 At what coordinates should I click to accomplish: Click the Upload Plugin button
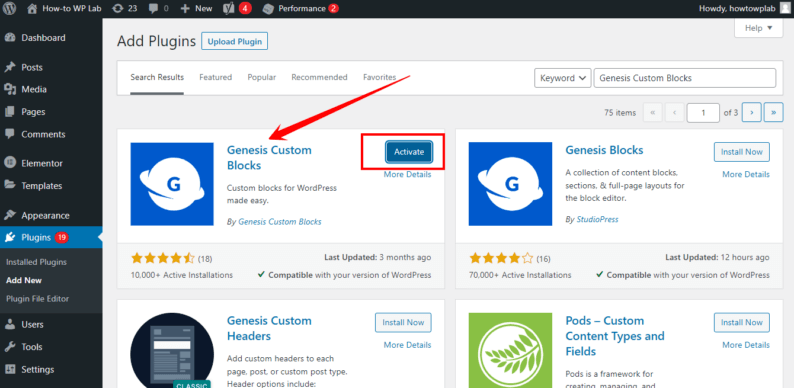coord(234,42)
